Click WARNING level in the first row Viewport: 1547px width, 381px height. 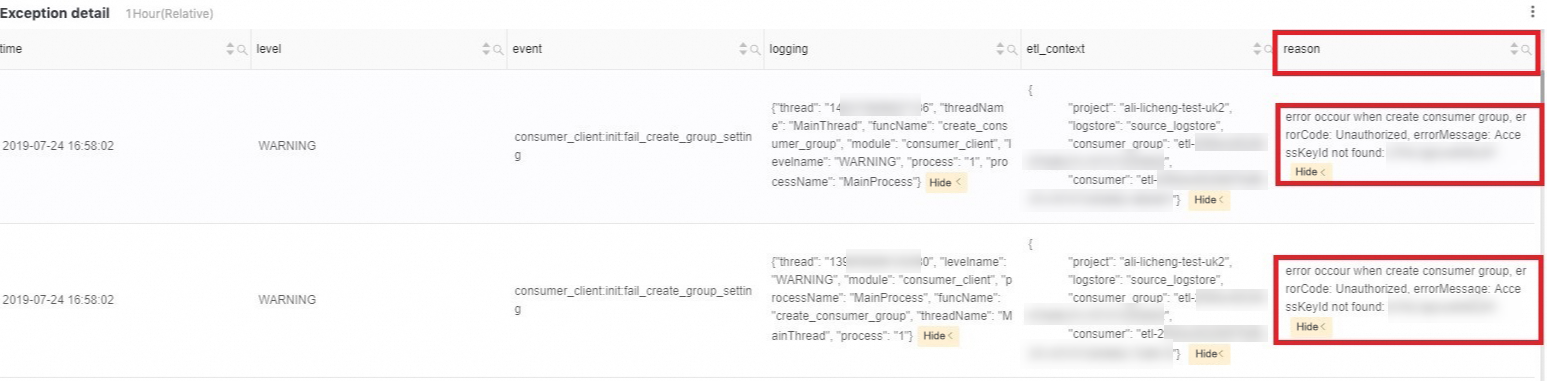(287, 146)
